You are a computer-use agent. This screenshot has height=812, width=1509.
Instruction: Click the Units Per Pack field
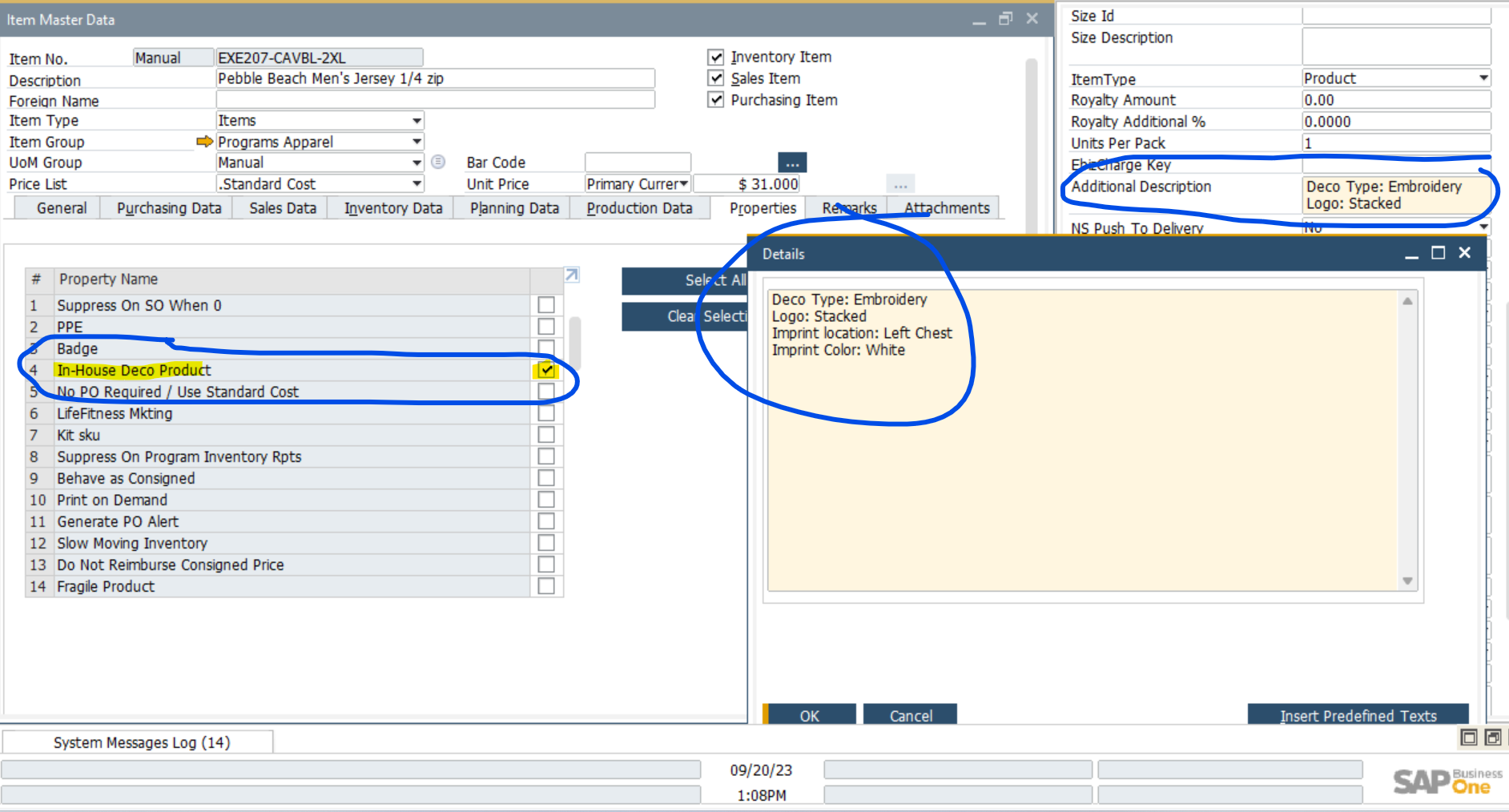(1396, 143)
